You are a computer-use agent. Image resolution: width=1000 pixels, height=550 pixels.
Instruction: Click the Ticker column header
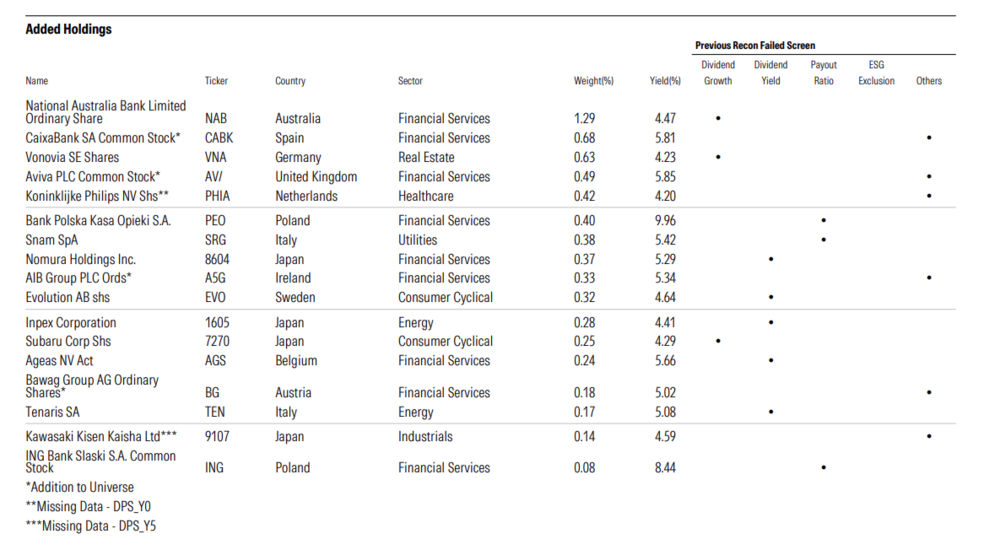[x=216, y=81]
